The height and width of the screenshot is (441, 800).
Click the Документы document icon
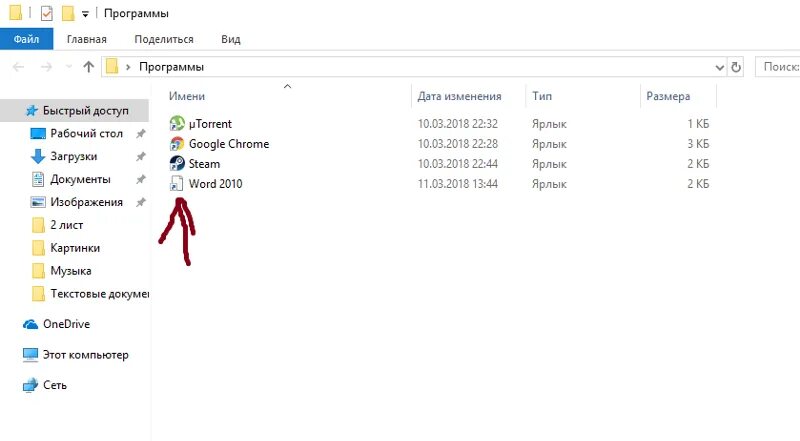click(x=38, y=179)
